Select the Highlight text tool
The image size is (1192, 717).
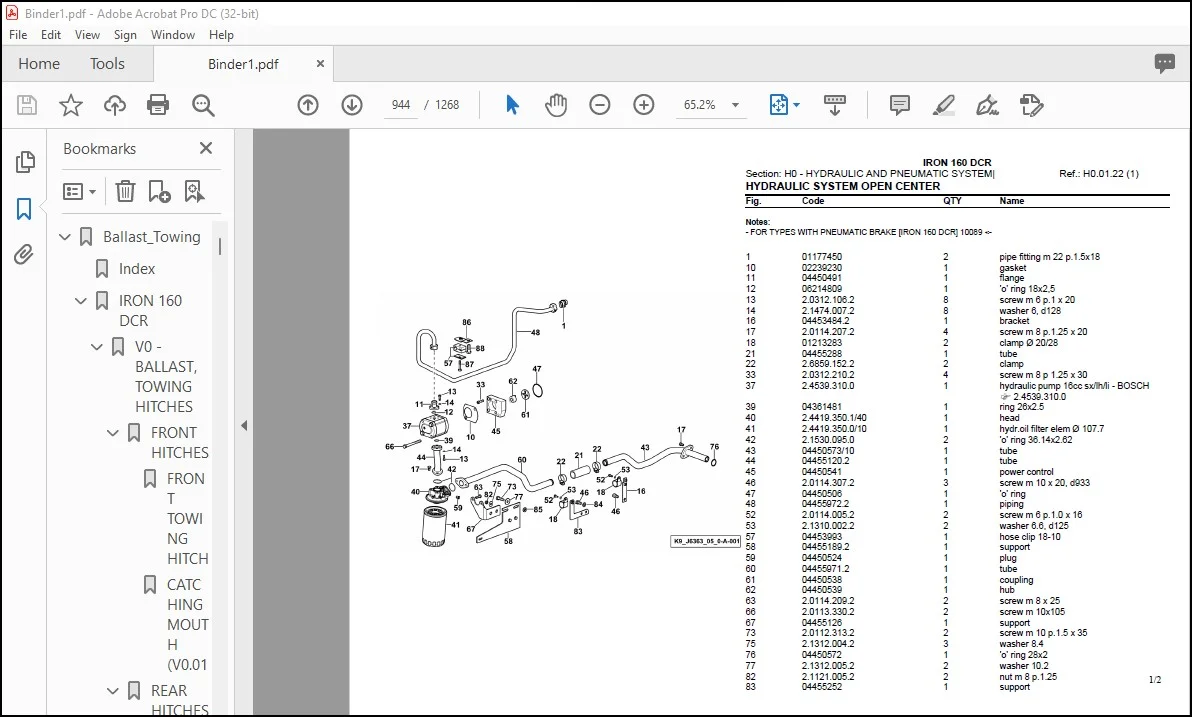pos(943,105)
